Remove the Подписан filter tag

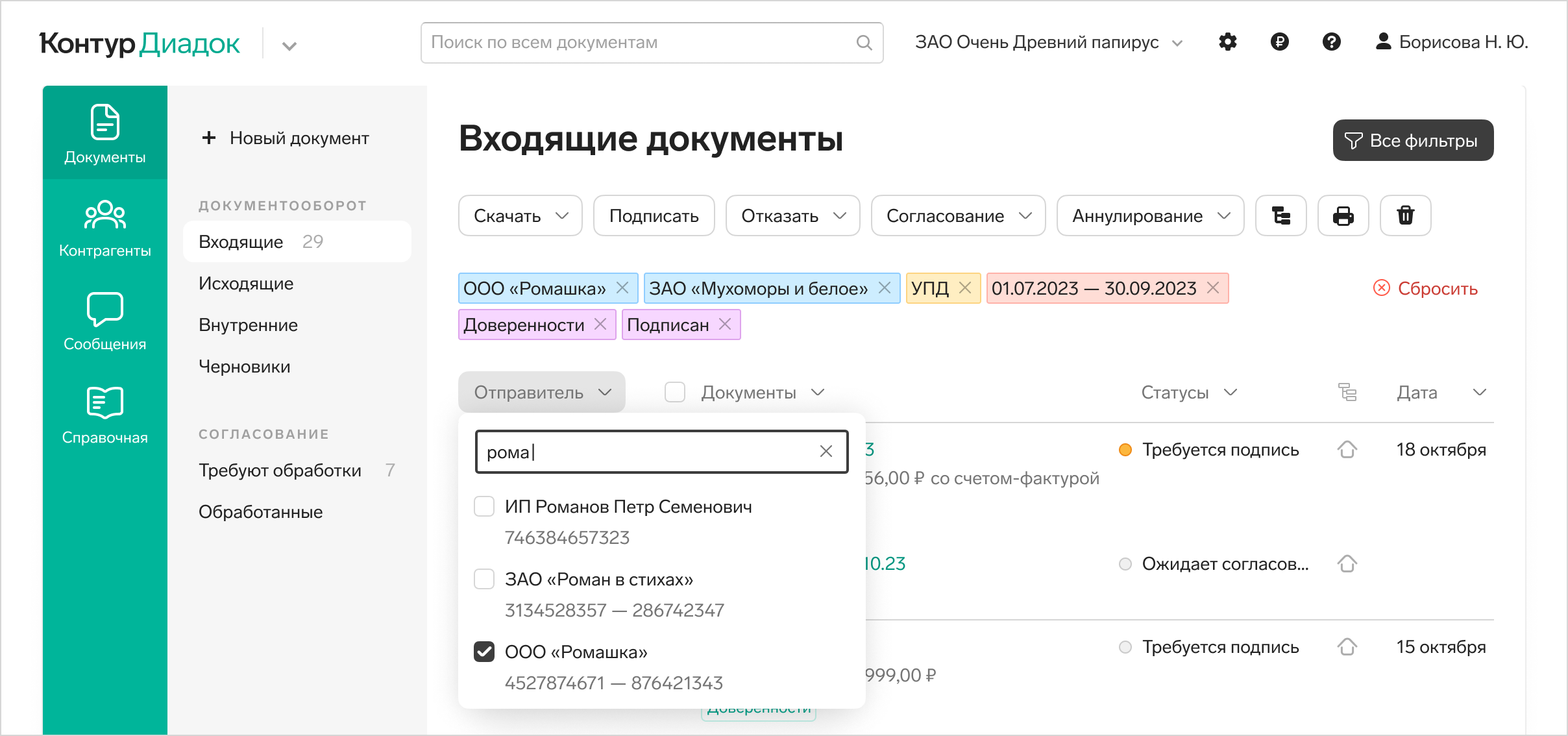(725, 324)
